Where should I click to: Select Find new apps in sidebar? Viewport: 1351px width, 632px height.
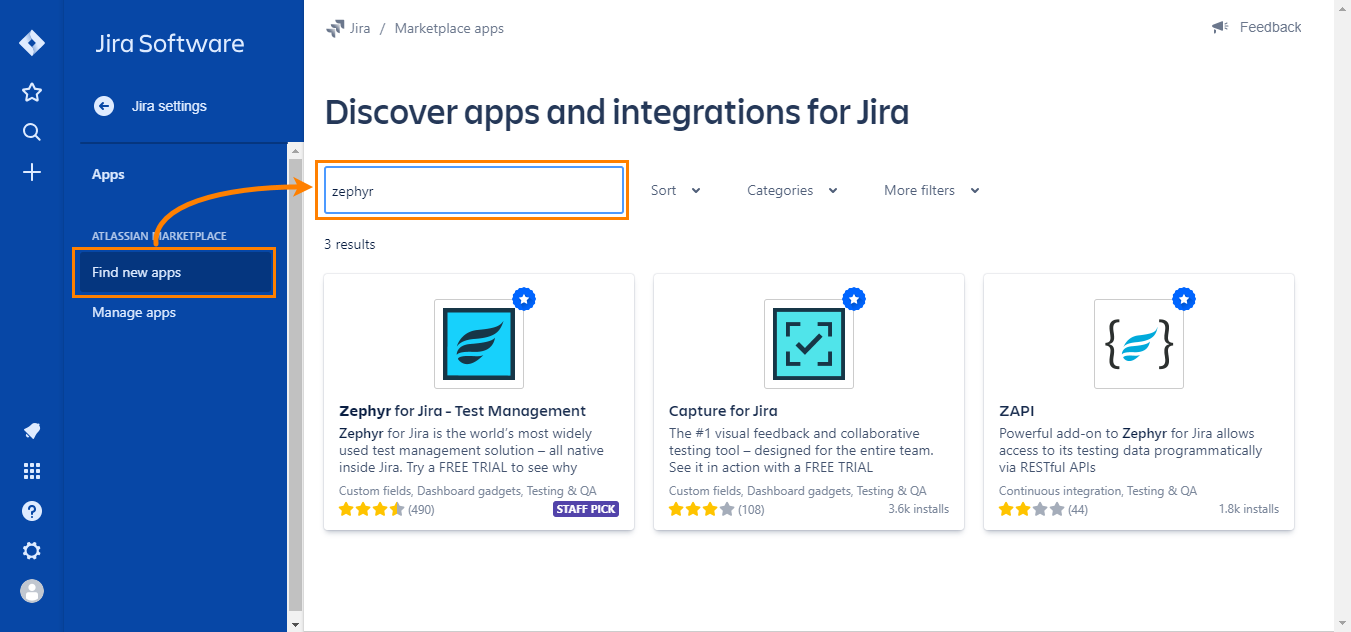[x=174, y=272]
